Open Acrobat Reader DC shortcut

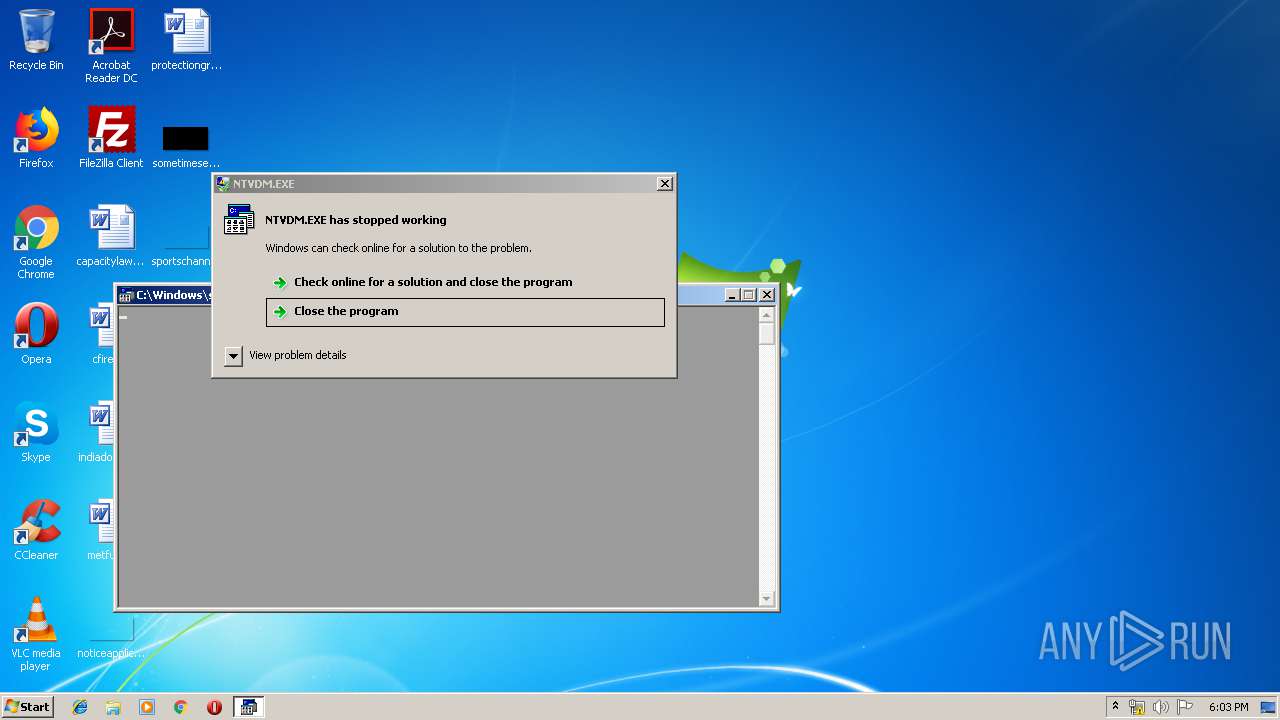pos(111,46)
